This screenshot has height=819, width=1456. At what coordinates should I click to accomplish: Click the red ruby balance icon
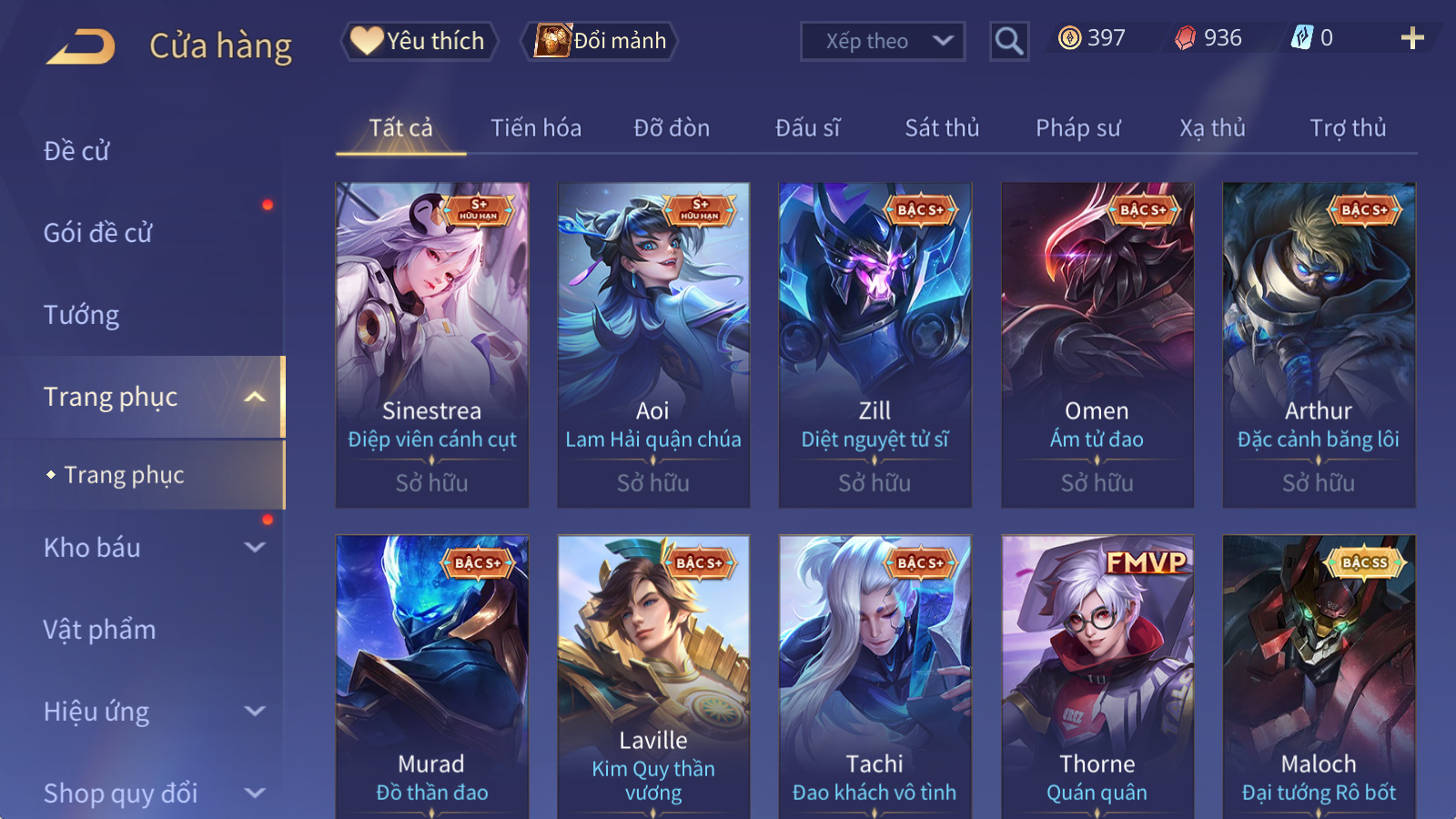(x=1185, y=37)
